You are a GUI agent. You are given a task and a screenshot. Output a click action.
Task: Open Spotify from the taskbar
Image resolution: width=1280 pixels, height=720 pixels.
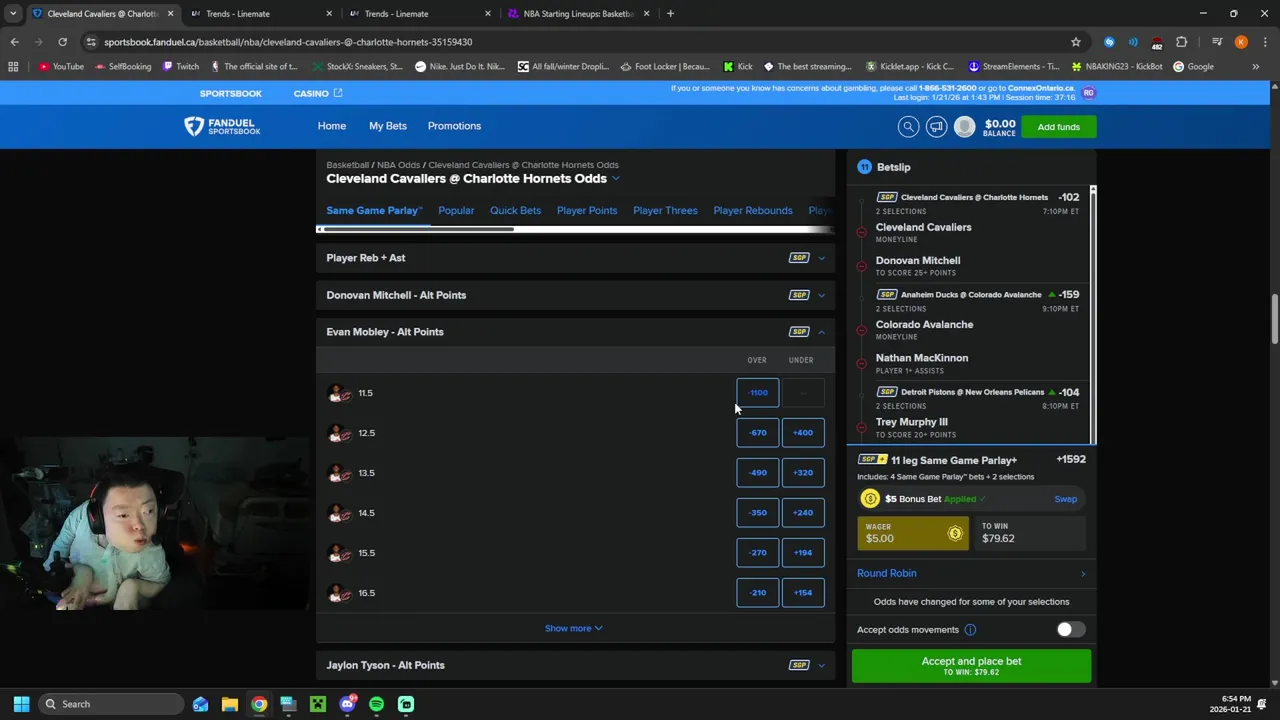pos(376,704)
